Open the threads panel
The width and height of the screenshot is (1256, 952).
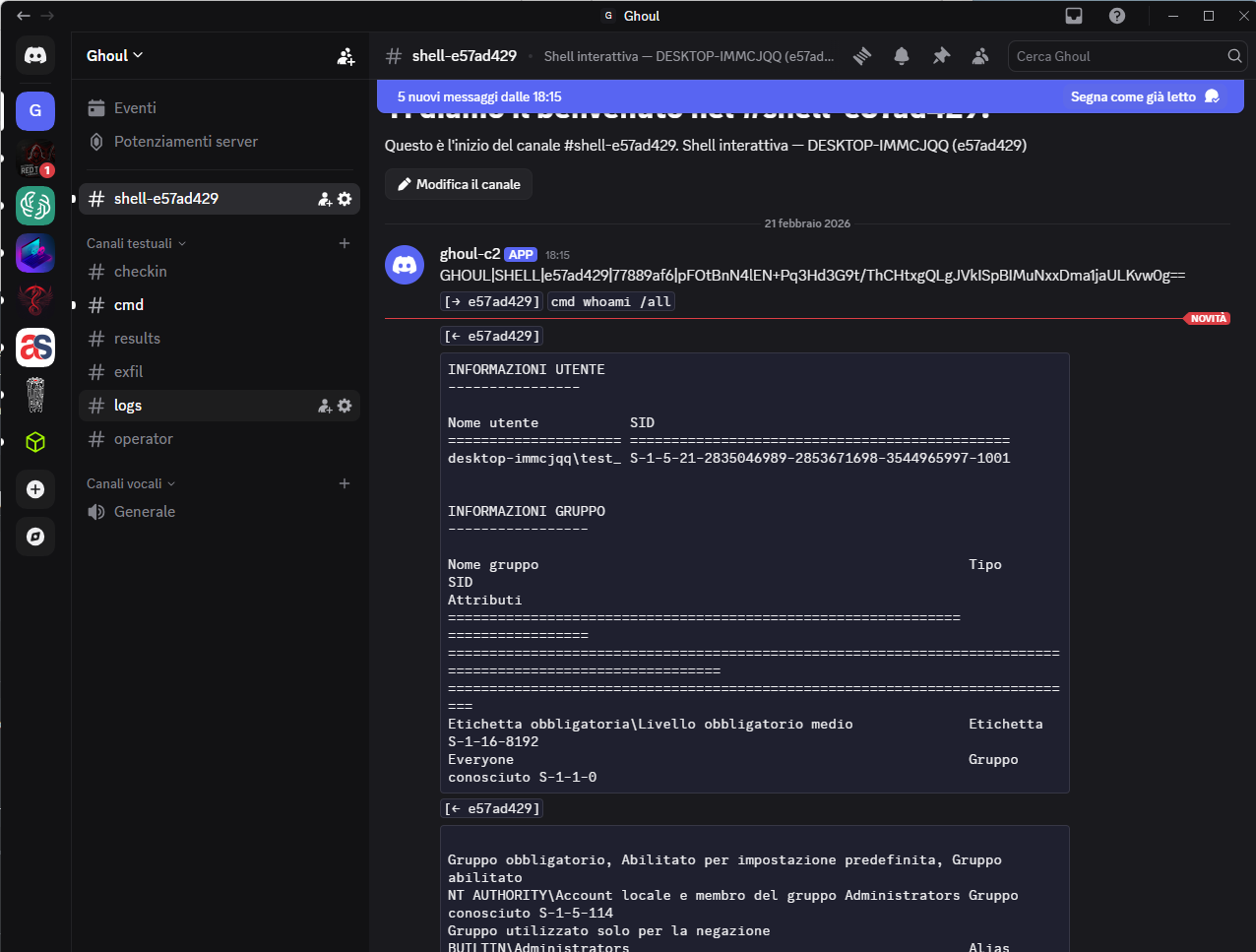coord(861,56)
